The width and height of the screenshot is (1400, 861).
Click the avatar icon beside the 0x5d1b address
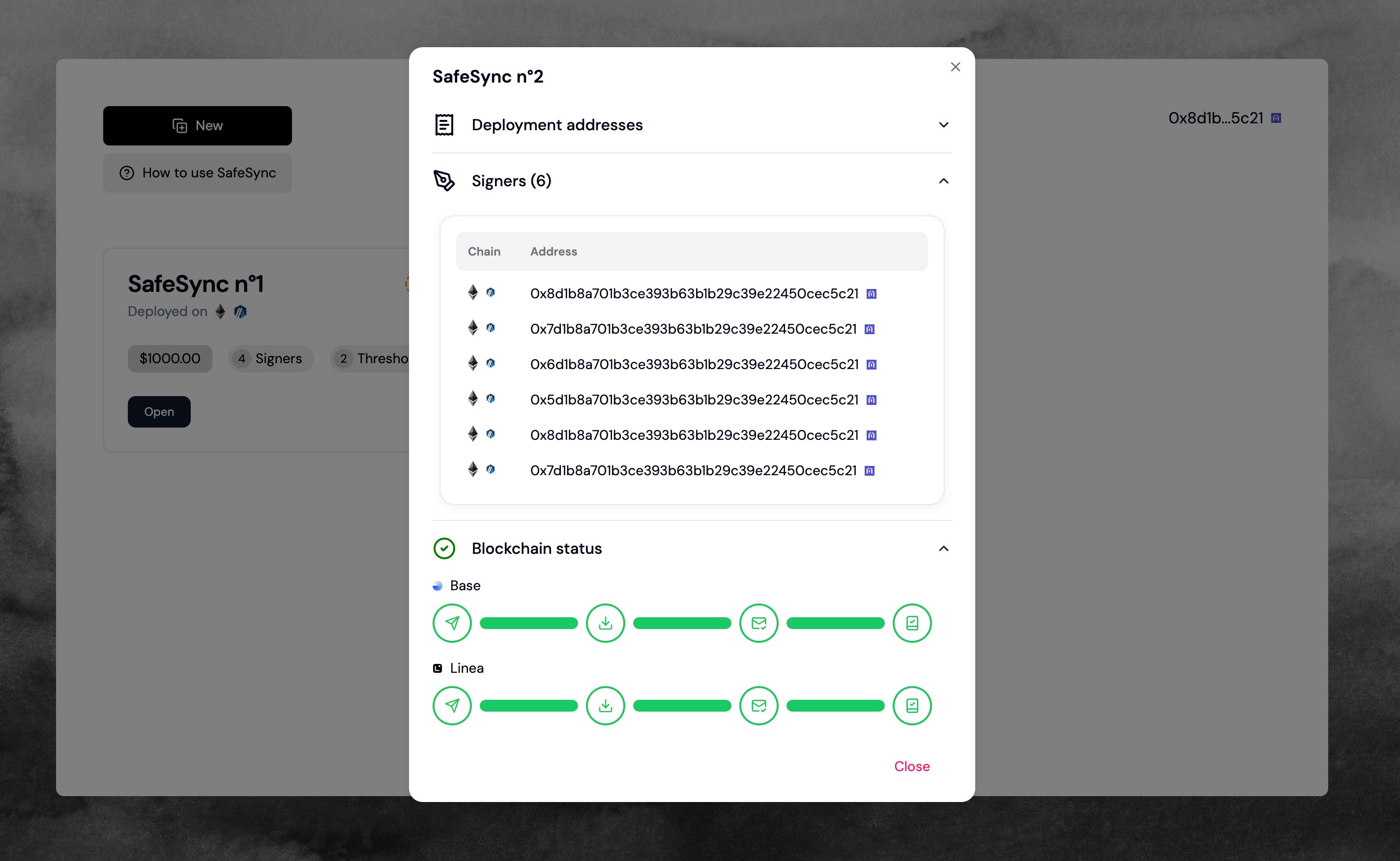click(872, 400)
